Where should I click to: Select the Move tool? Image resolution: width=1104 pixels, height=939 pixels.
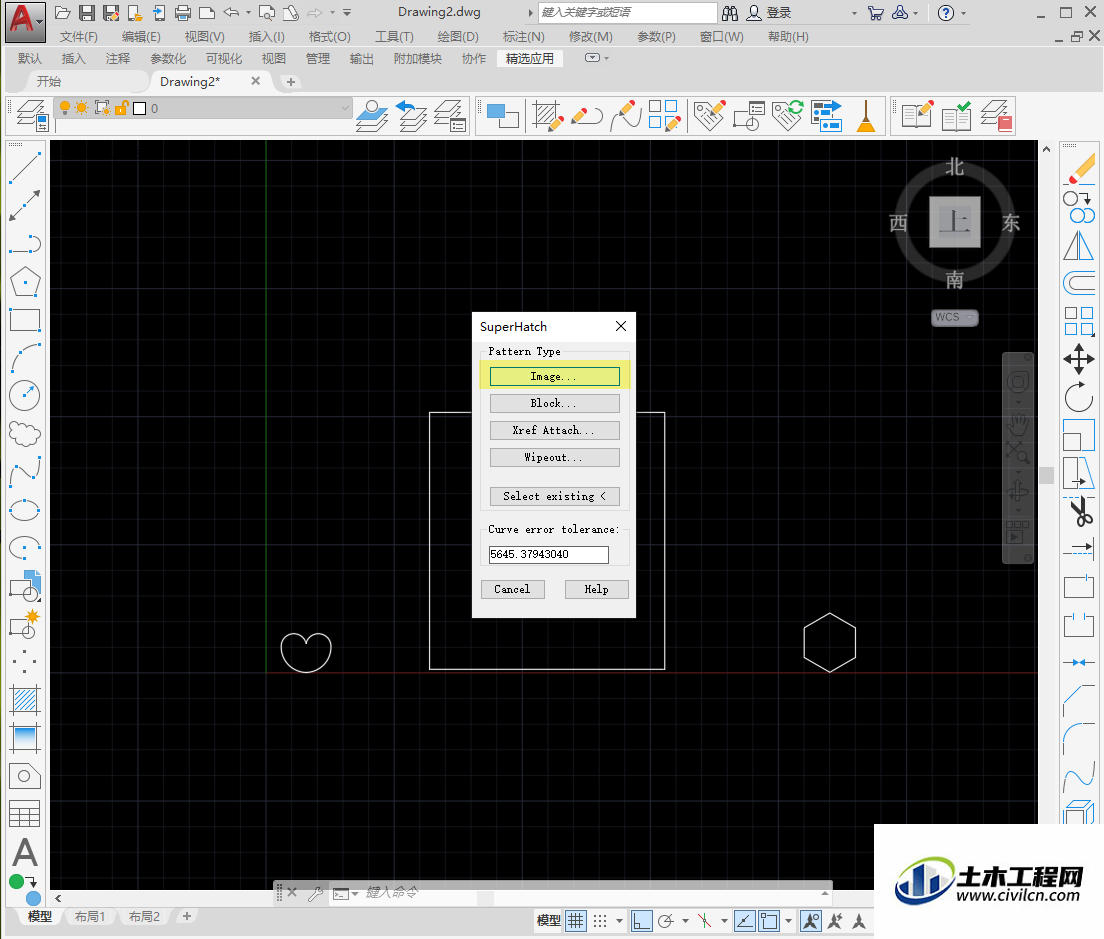click(x=1079, y=360)
